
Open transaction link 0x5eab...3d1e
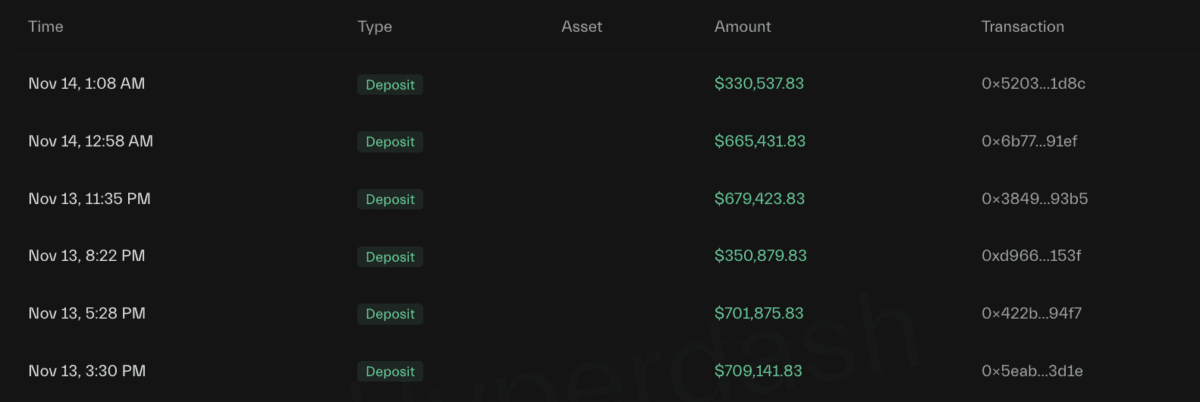click(1032, 371)
